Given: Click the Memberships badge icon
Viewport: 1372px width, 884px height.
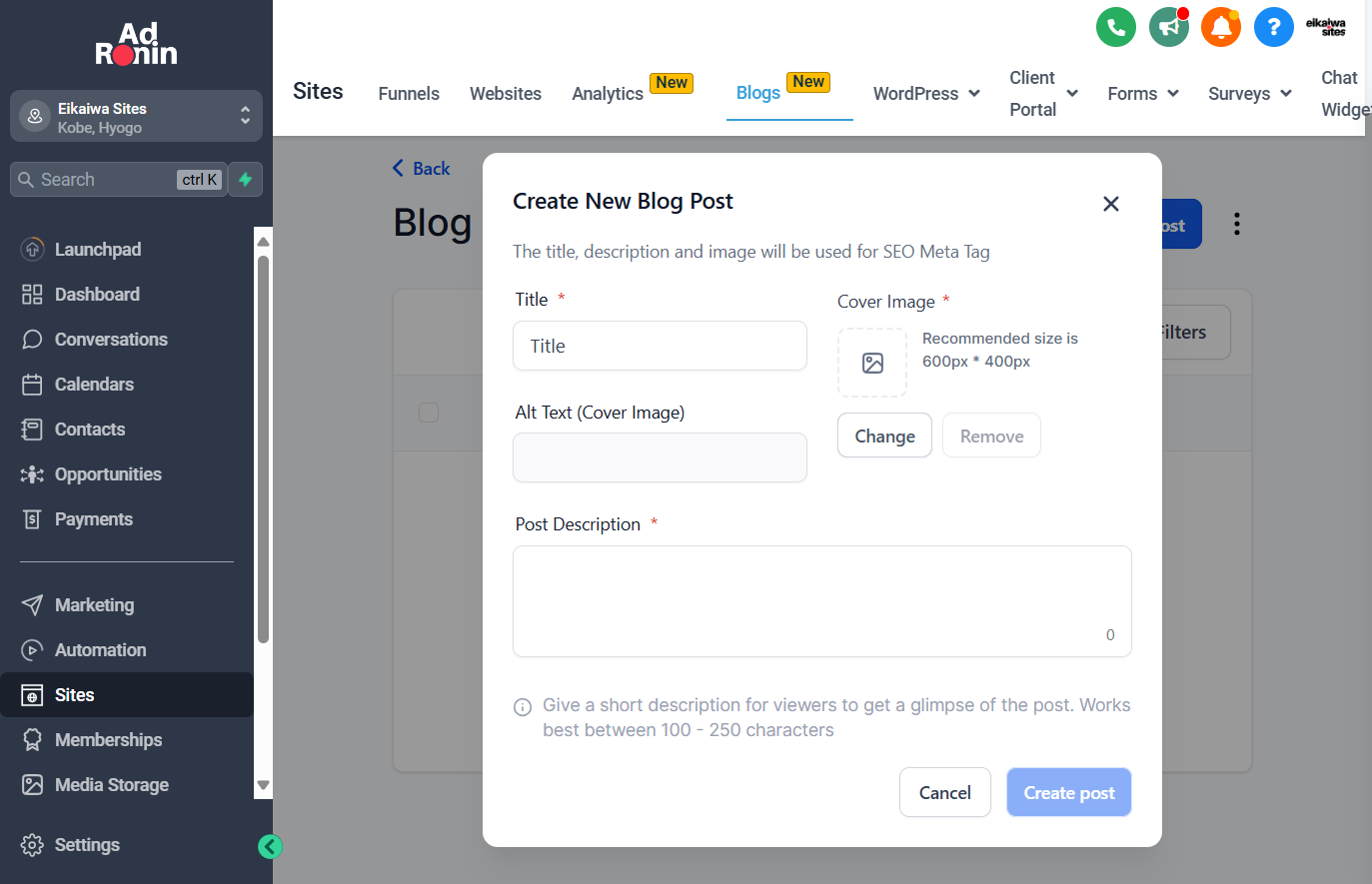Looking at the screenshot, I should (x=32, y=740).
